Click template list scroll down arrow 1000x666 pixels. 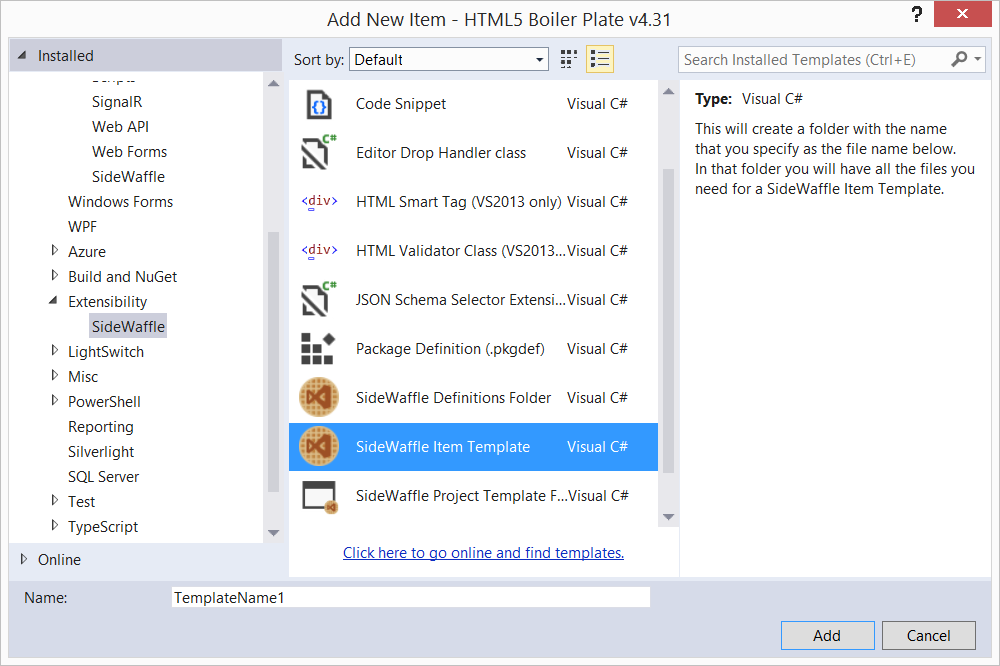[668, 517]
